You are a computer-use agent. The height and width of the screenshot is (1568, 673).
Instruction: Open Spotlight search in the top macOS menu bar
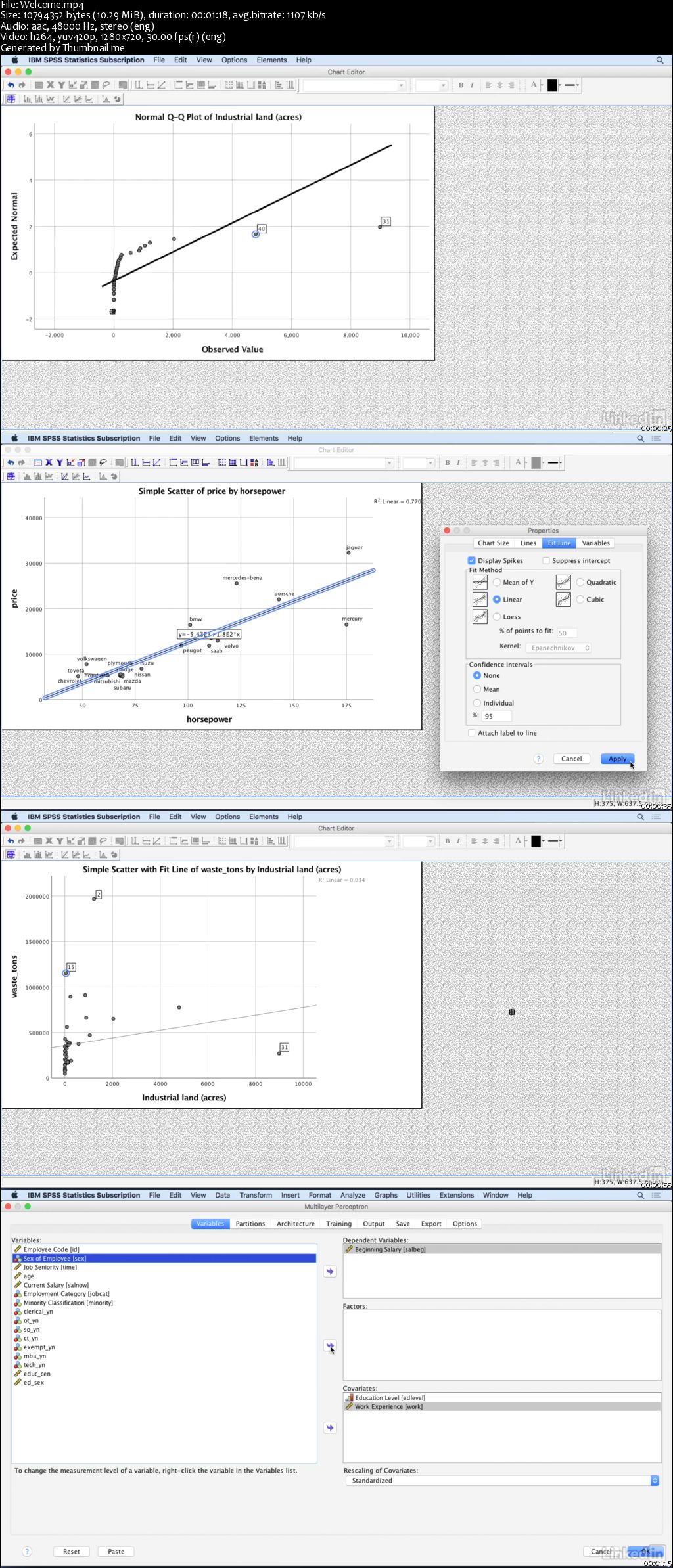(660, 60)
